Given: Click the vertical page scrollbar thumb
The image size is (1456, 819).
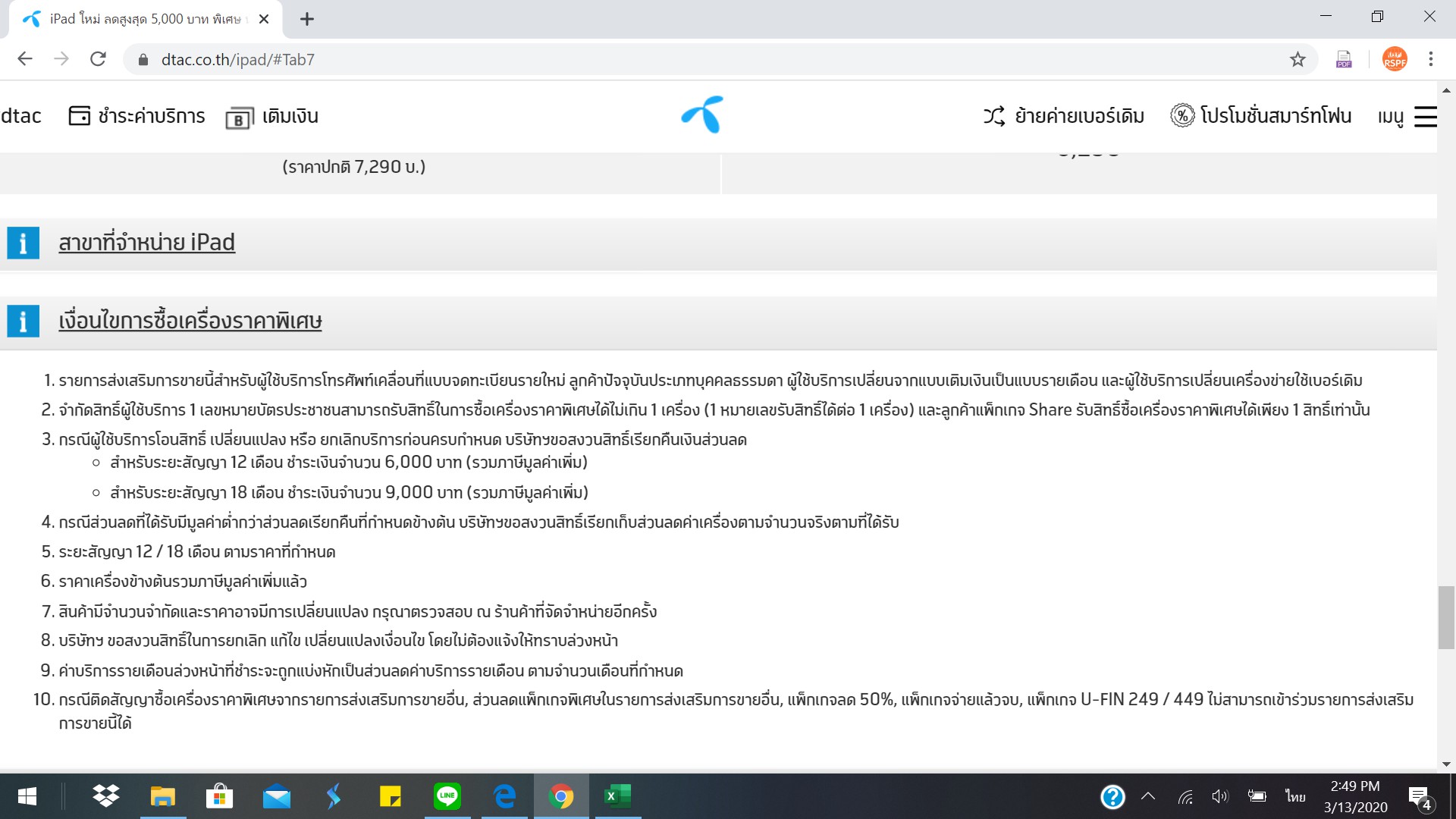Looking at the screenshot, I should point(1446,617).
